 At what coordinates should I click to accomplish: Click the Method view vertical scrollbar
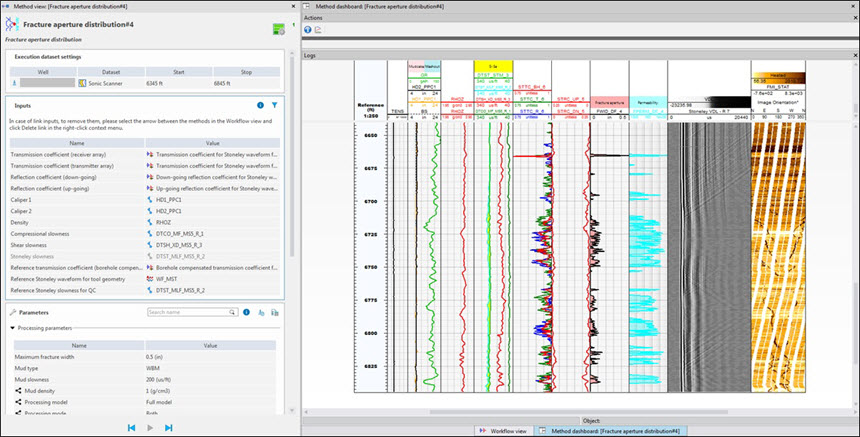coord(292,156)
